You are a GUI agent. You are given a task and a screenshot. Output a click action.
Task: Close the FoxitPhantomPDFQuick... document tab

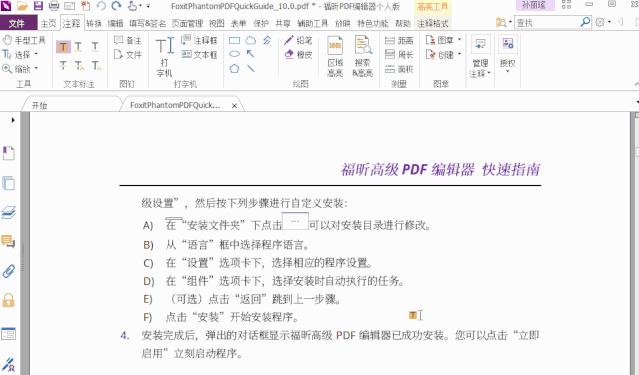(234, 106)
